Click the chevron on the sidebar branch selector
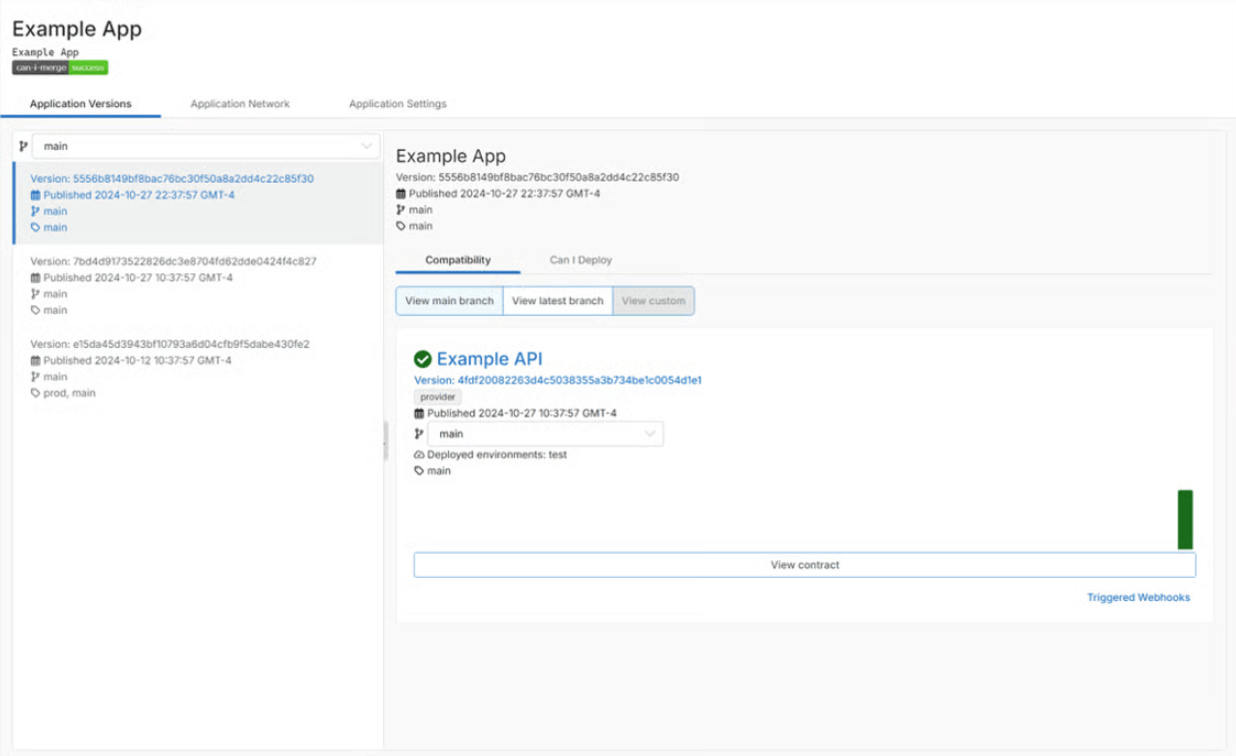 click(366, 146)
